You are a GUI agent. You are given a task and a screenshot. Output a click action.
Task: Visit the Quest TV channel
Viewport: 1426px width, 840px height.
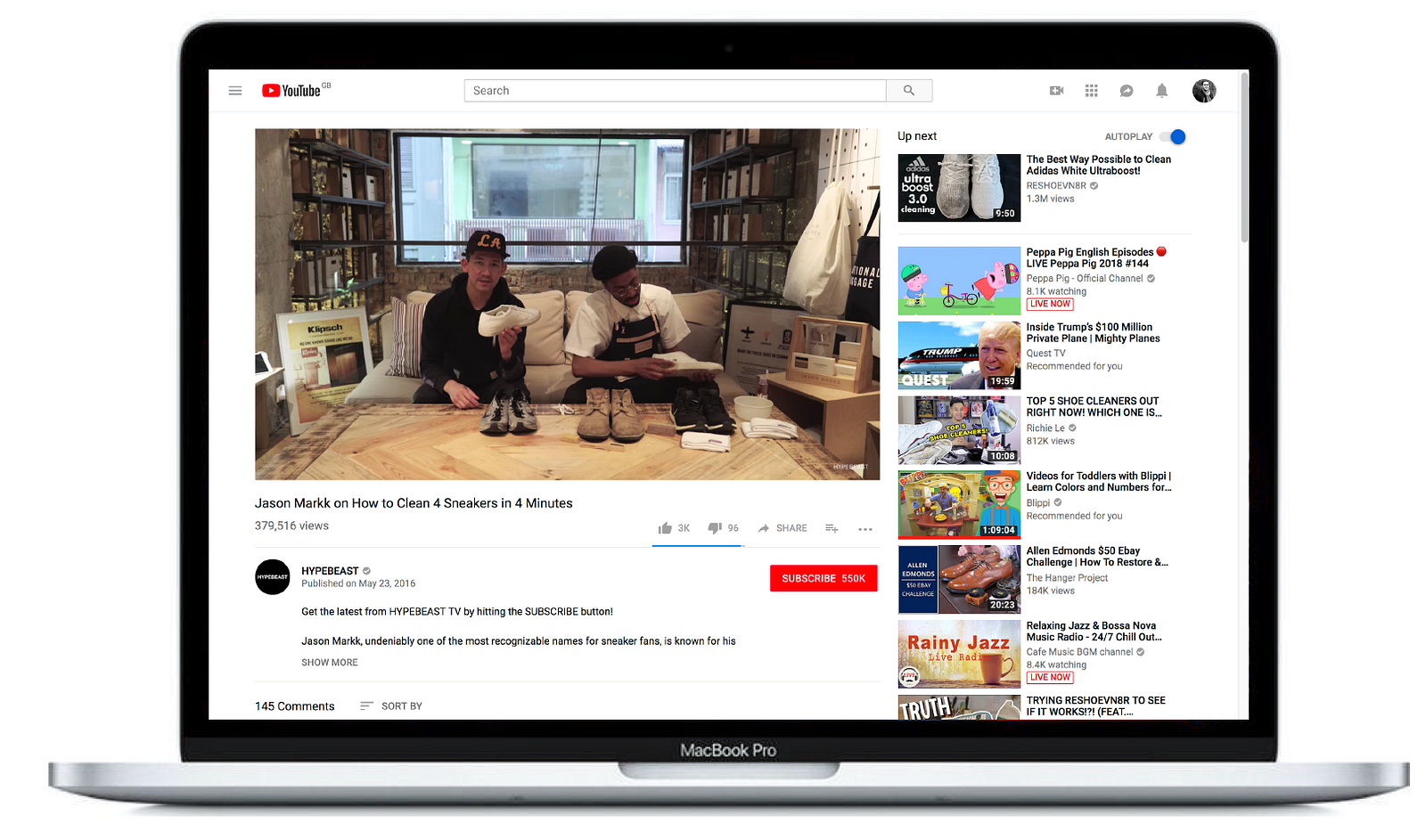tap(1045, 354)
